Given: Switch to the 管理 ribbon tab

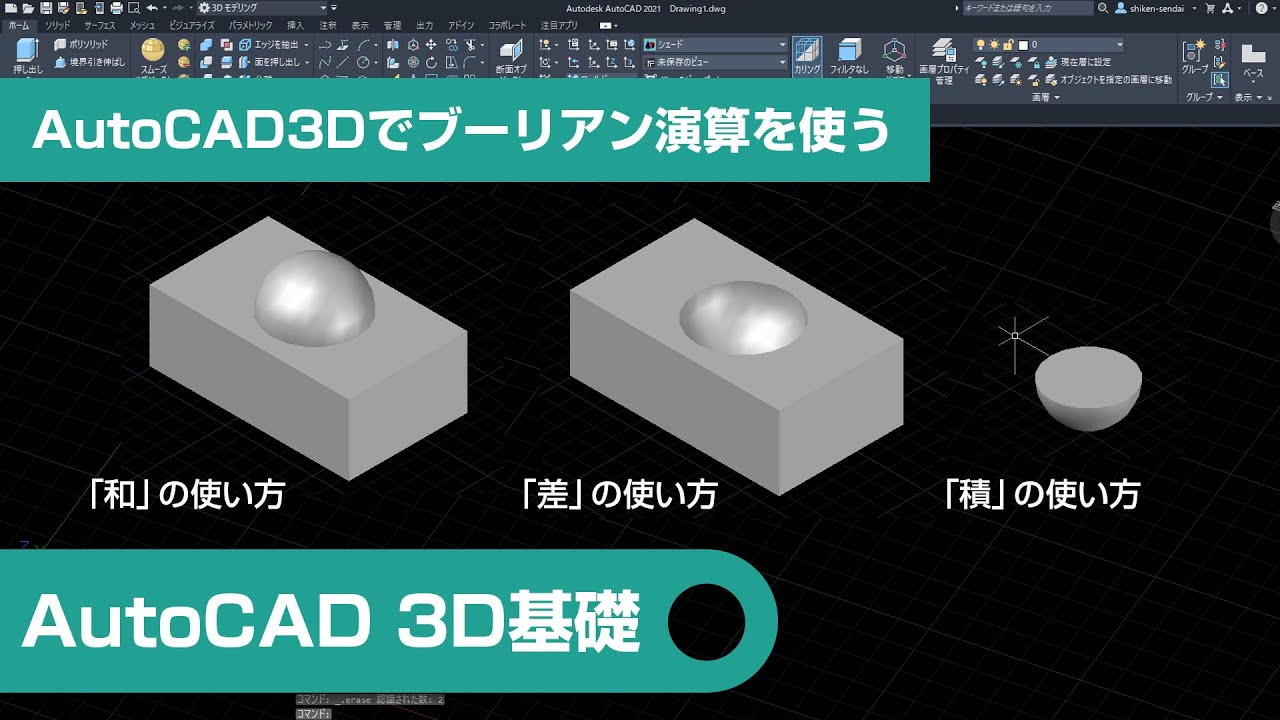Looking at the screenshot, I should tap(392, 25).
